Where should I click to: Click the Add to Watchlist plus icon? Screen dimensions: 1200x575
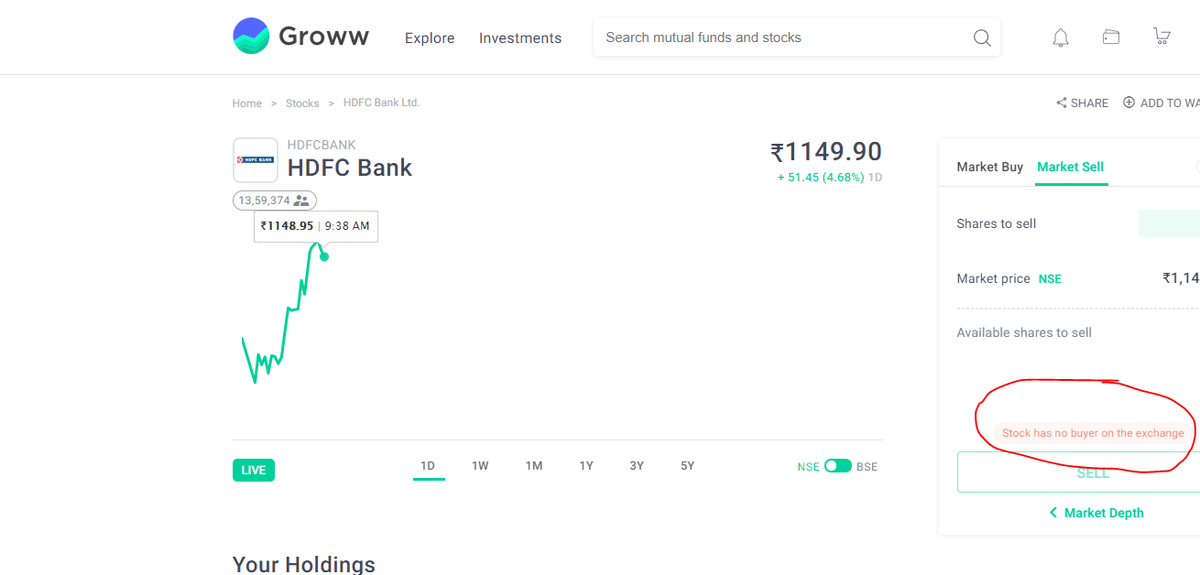1129,102
